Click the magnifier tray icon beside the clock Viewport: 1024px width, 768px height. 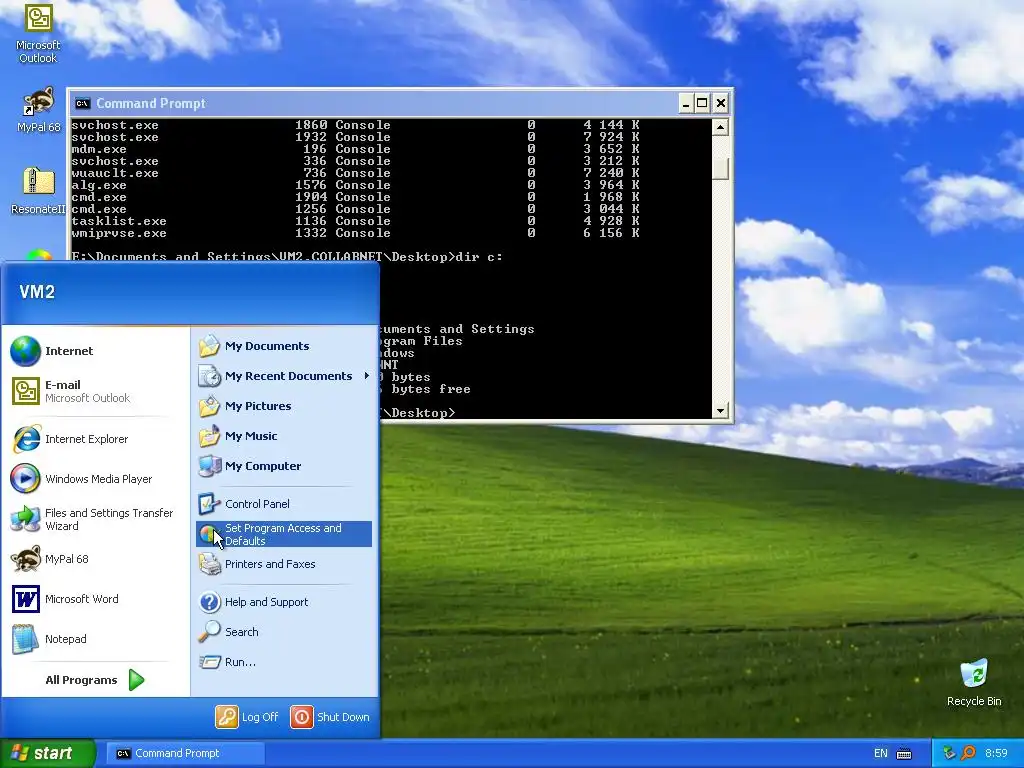(x=968, y=754)
